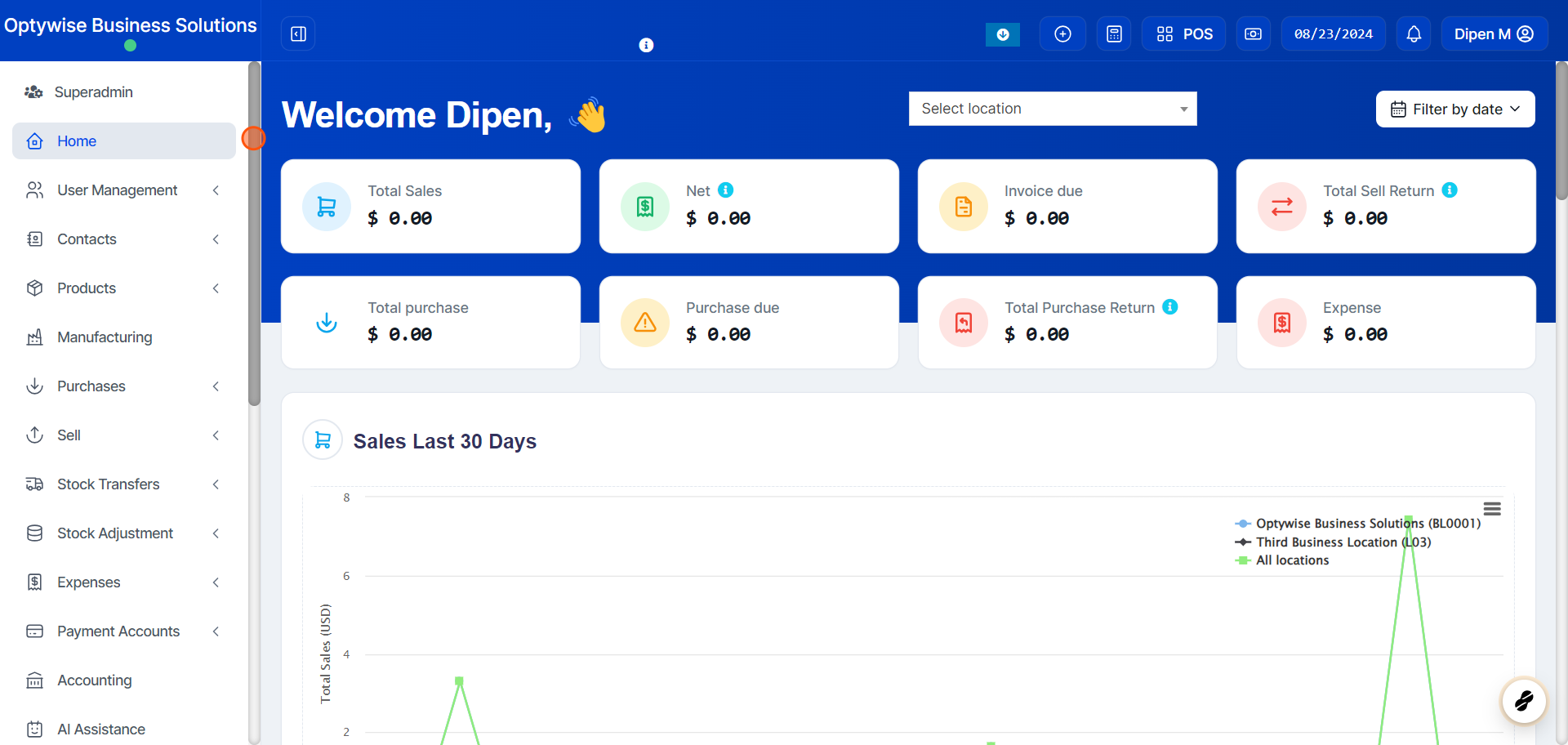
Task: Click the Superadmin sidebar item
Action: pos(124,92)
